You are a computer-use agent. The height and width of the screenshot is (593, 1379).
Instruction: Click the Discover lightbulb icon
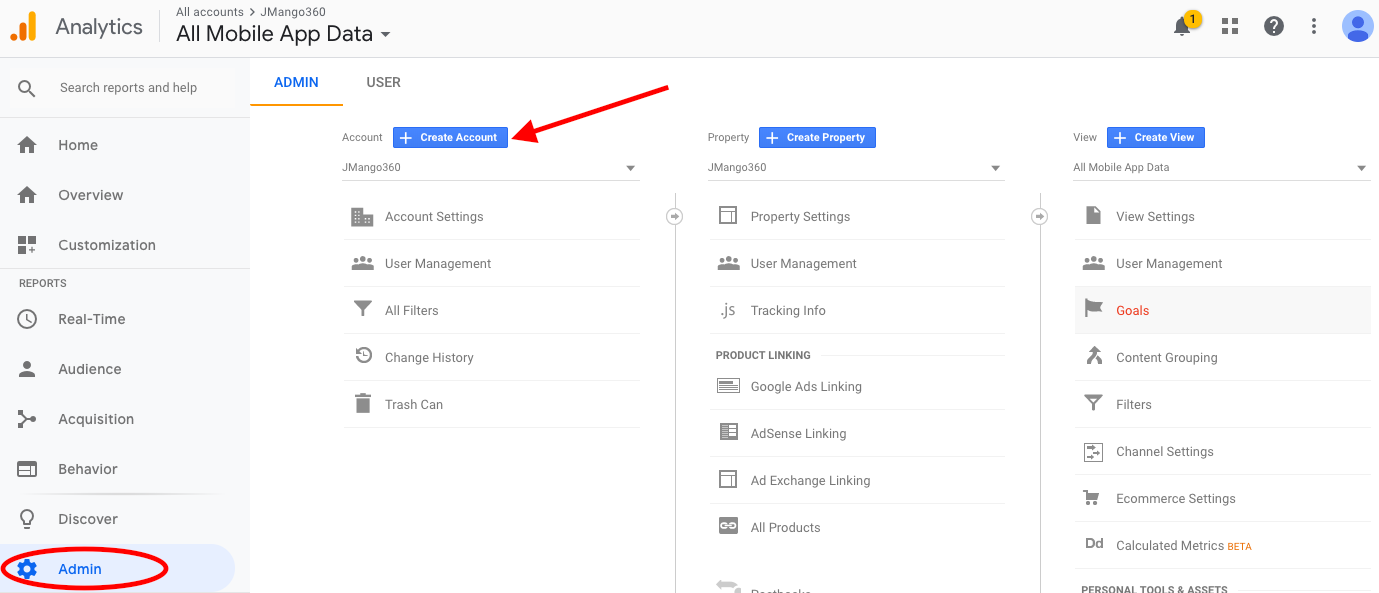click(x=27, y=519)
